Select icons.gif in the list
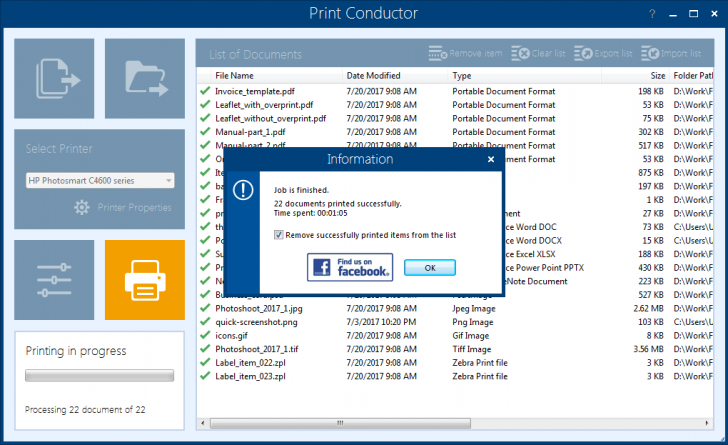 click(231, 335)
